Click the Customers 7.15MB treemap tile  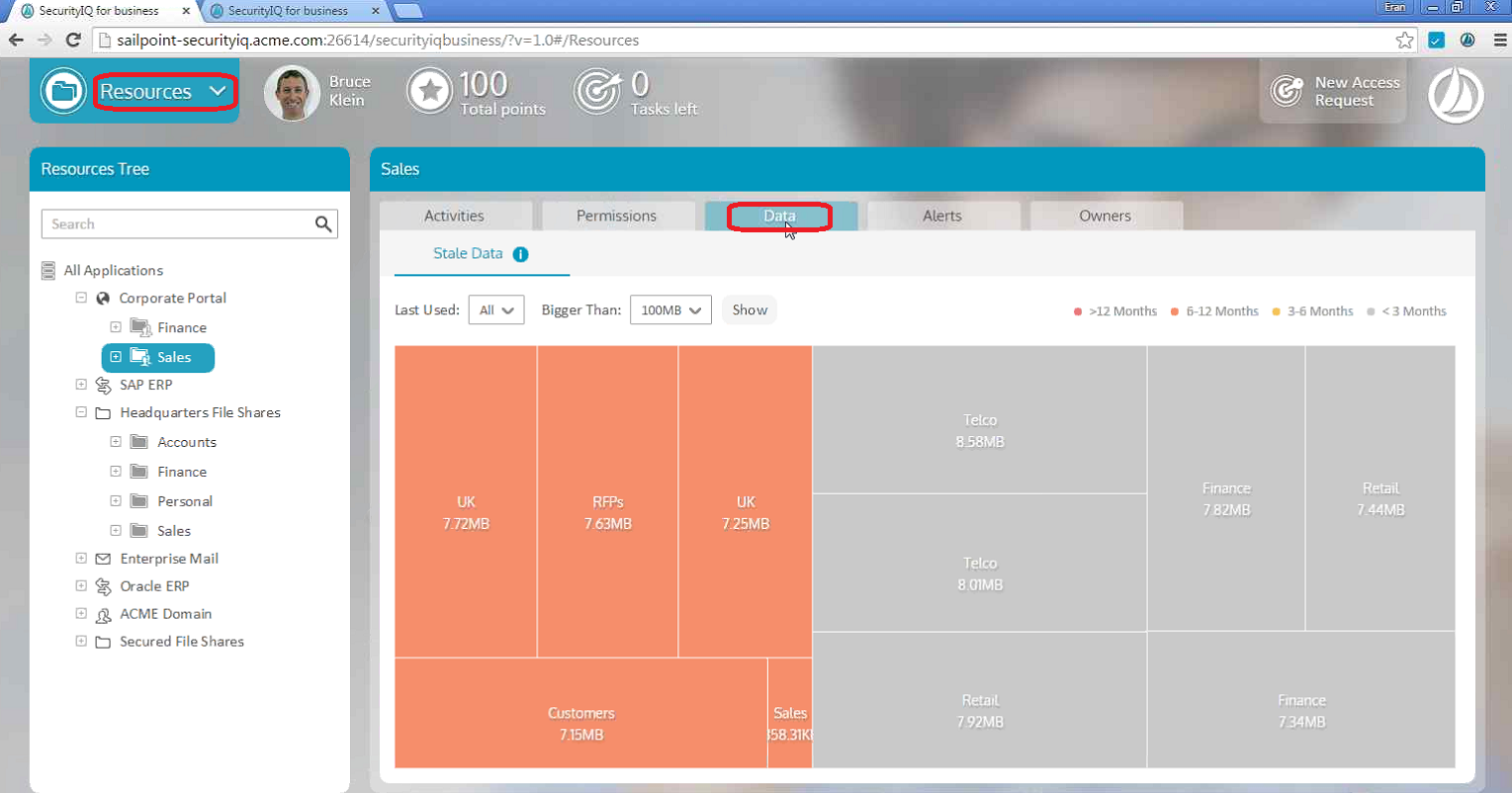[581, 713]
